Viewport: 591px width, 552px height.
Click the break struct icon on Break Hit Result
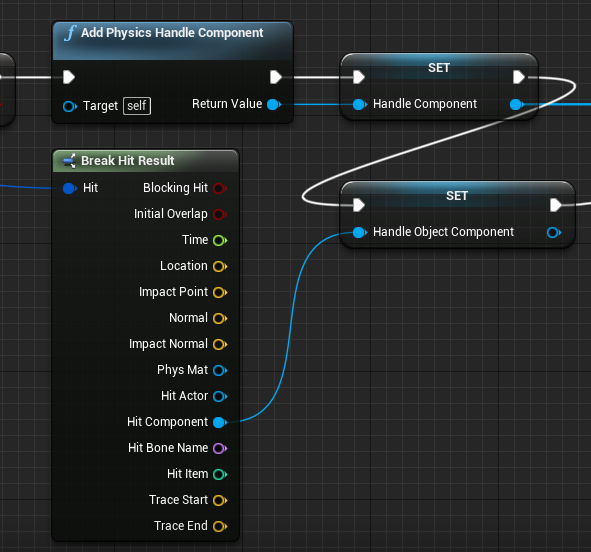(69, 161)
